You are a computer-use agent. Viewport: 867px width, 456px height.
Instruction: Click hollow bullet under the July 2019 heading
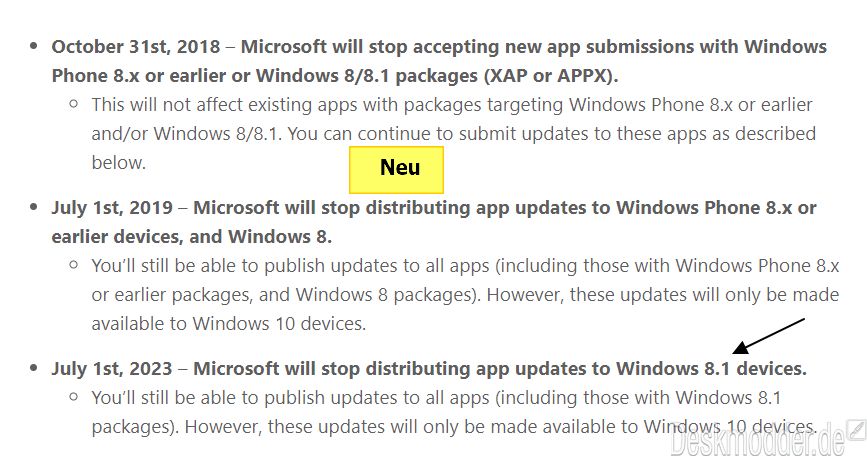pos(74,265)
